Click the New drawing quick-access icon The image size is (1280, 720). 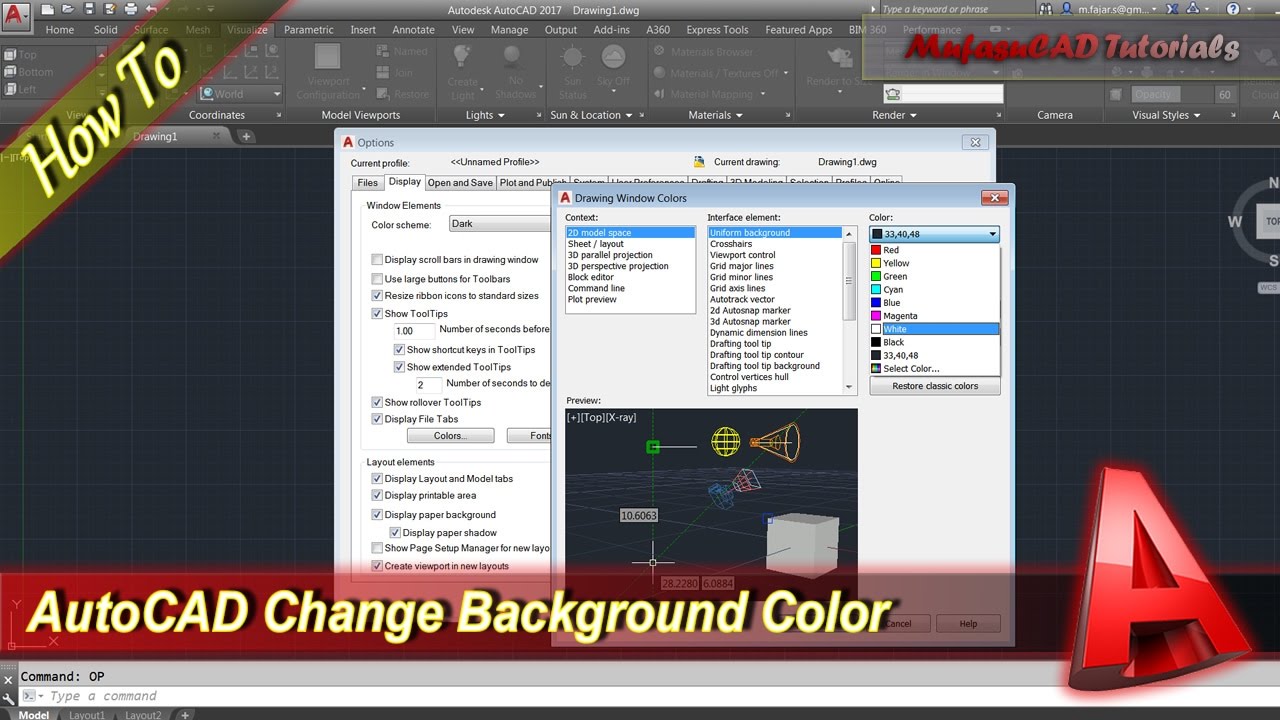coord(48,9)
